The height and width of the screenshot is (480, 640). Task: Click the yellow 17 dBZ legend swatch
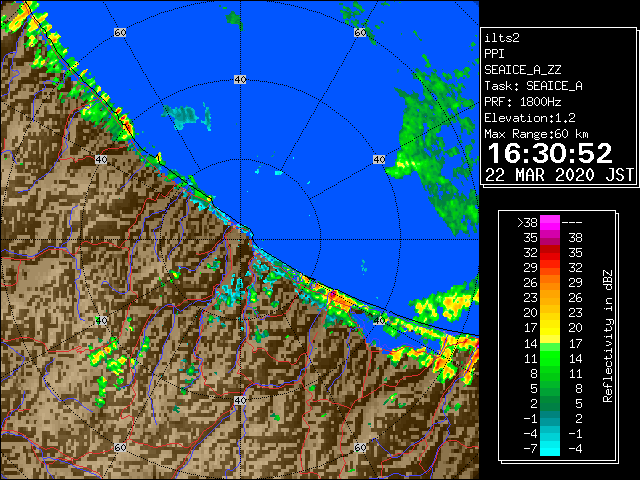[550, 328]
